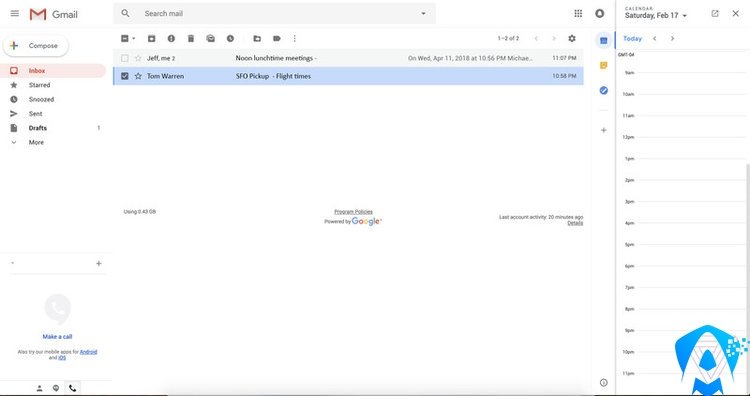Viewport: 750px width, 396px height.
Task: Jump to Today in calendar panel
Action: [632, 39]
